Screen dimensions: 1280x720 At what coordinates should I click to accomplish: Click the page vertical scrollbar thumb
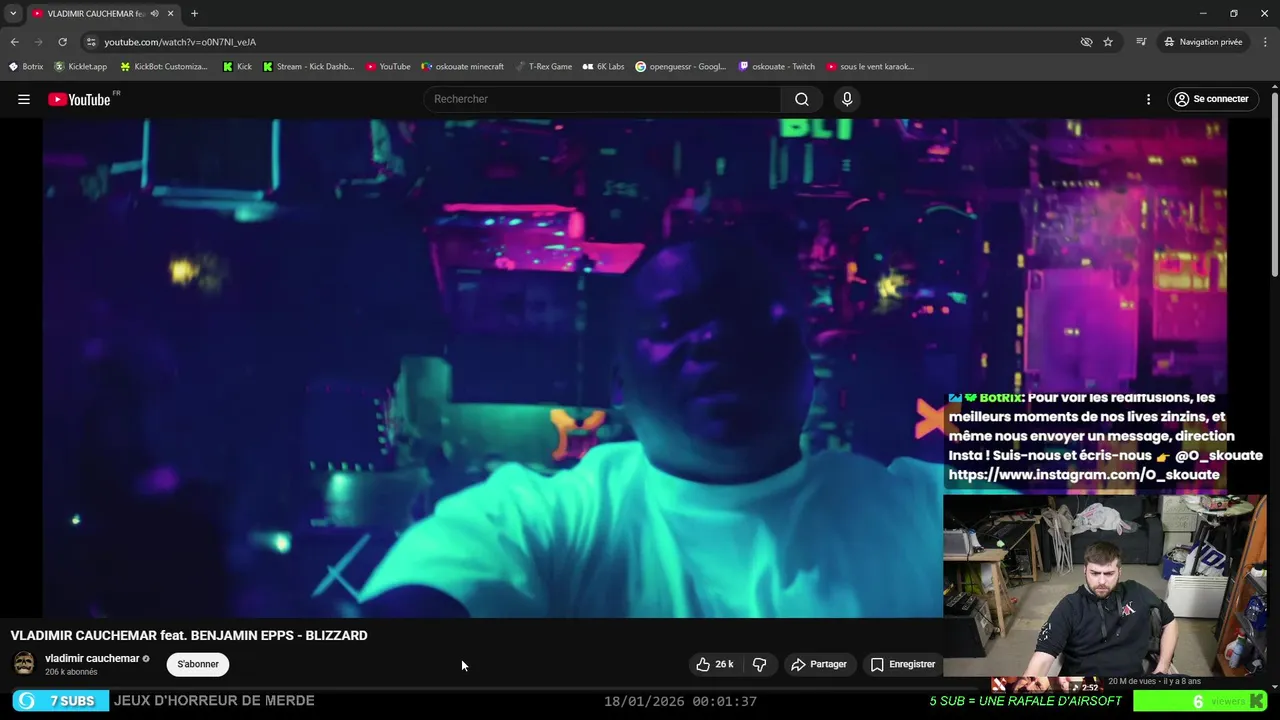(1274, 184)
